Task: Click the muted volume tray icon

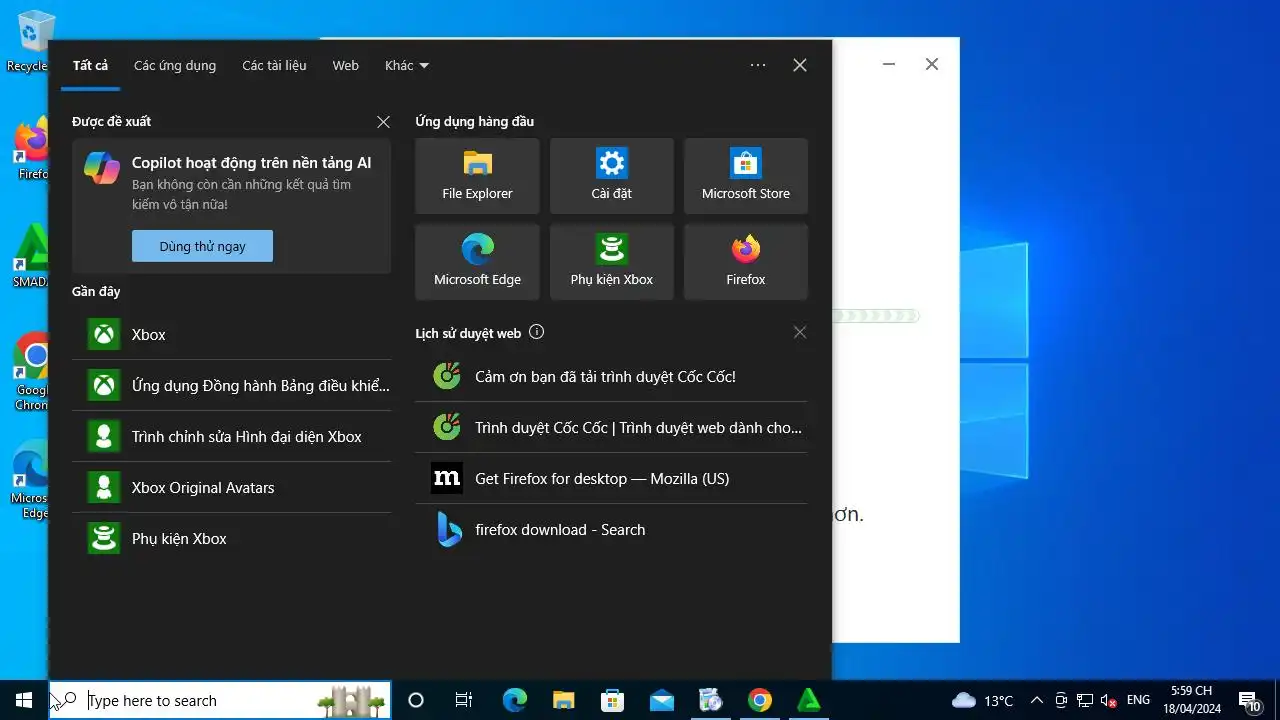Action: coord(1108,700)
